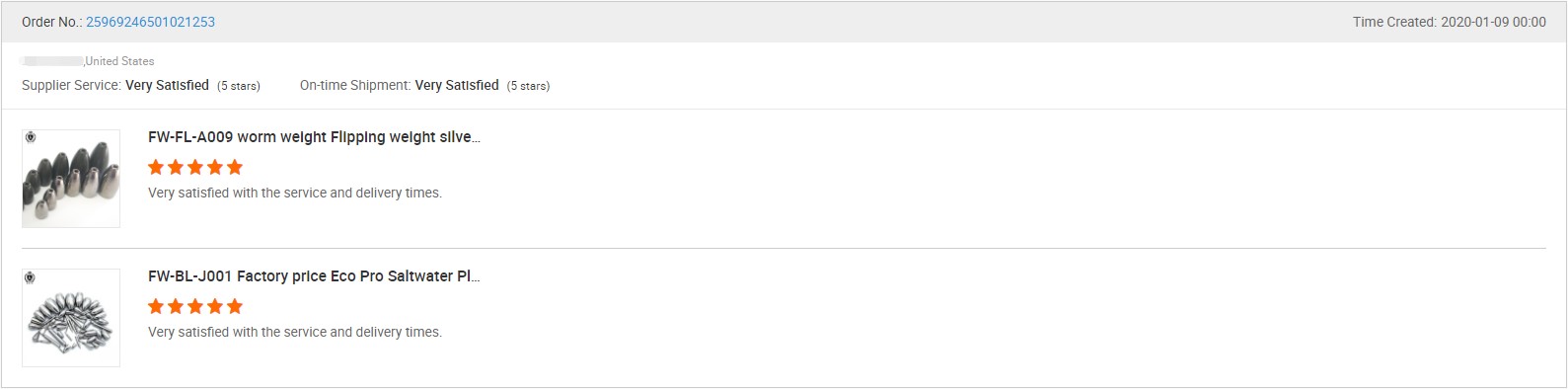Click the FW-FL-A009 worm weight product title
This screenshot has width=1568, height=389.
(x=314, y=137)
